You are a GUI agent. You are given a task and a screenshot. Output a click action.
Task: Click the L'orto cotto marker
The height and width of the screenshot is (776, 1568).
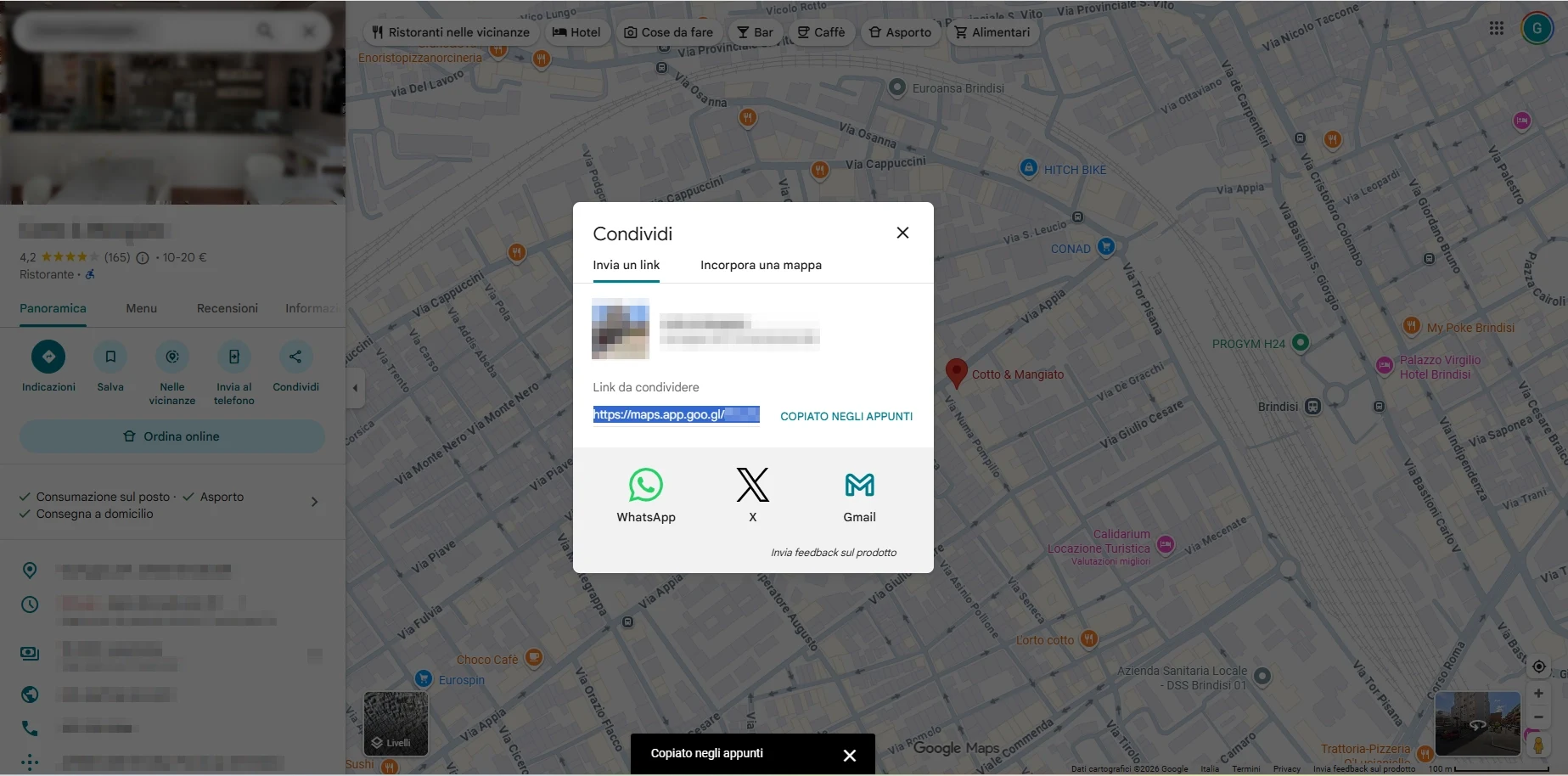click(x=1089, y=638)
